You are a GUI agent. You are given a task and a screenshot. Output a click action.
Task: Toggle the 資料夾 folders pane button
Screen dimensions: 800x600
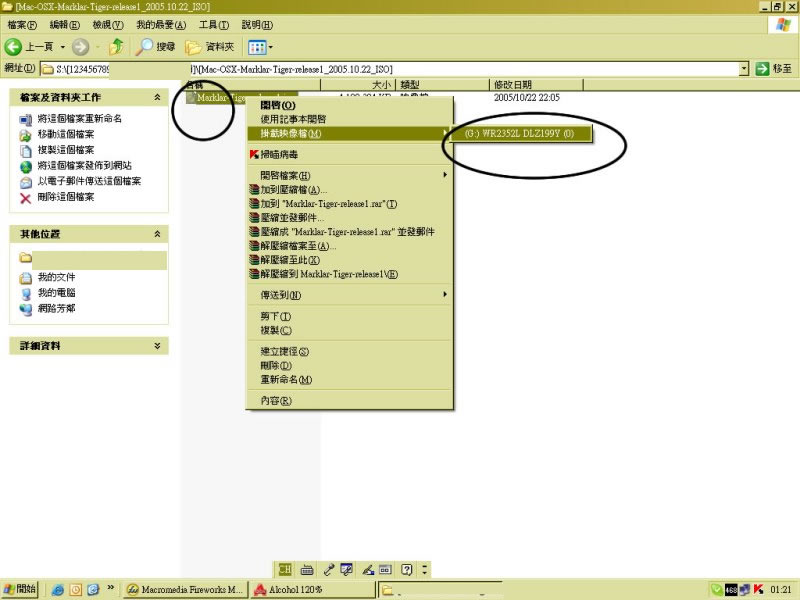point(210,47)
